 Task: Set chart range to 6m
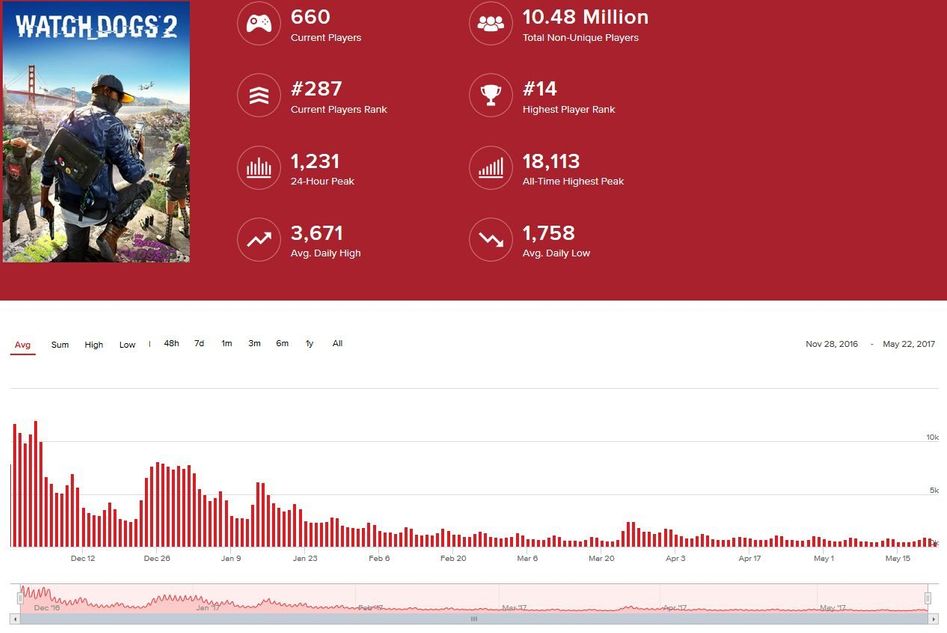pos(282,343)
